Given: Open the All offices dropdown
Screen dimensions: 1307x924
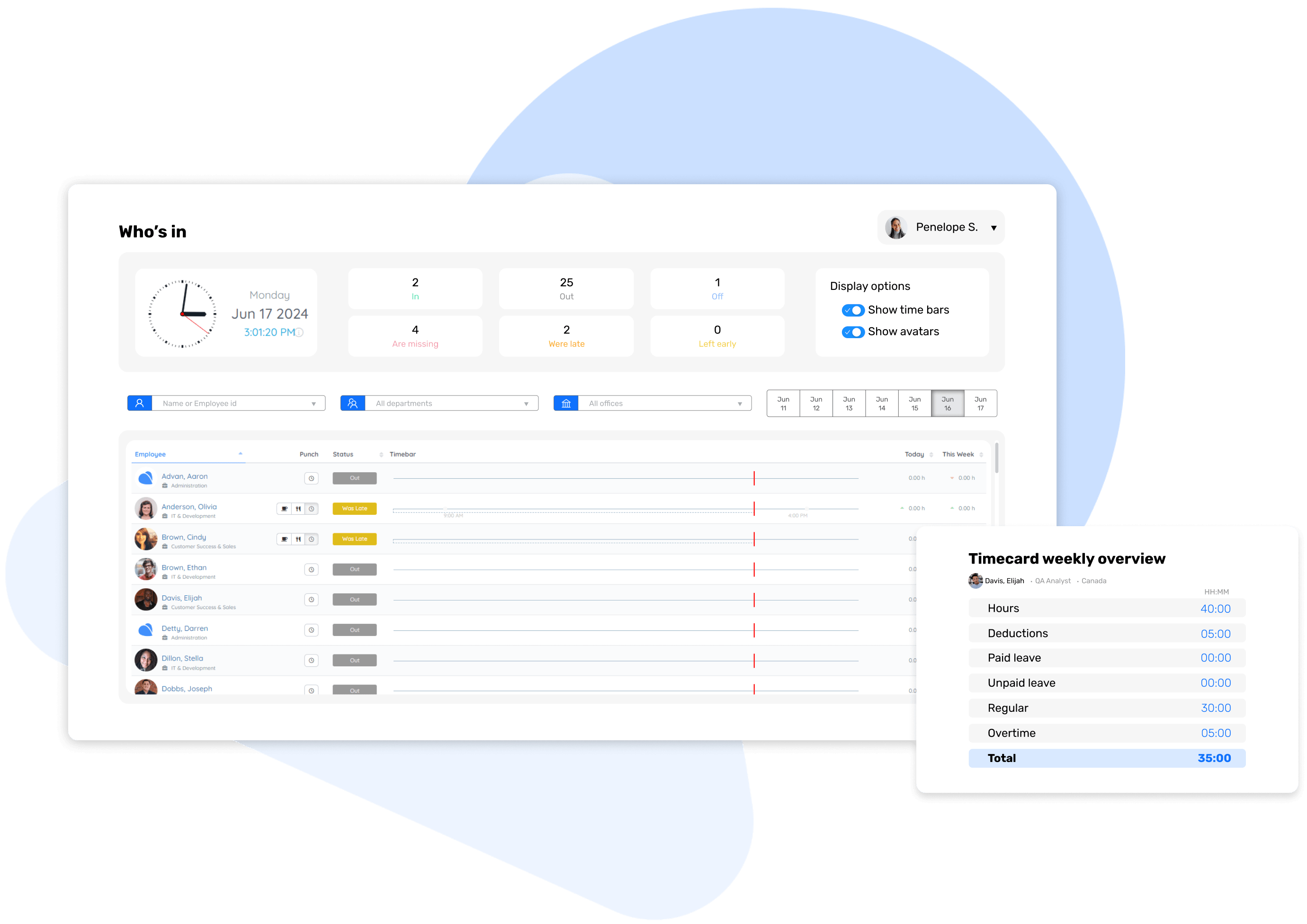Looking at the screenshot, I should click(740, 404).
